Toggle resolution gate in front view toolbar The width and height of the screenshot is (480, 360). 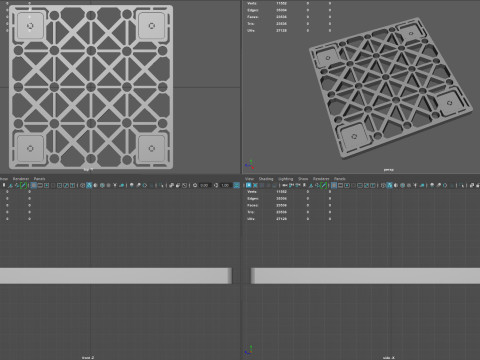(x=46, y=185)
